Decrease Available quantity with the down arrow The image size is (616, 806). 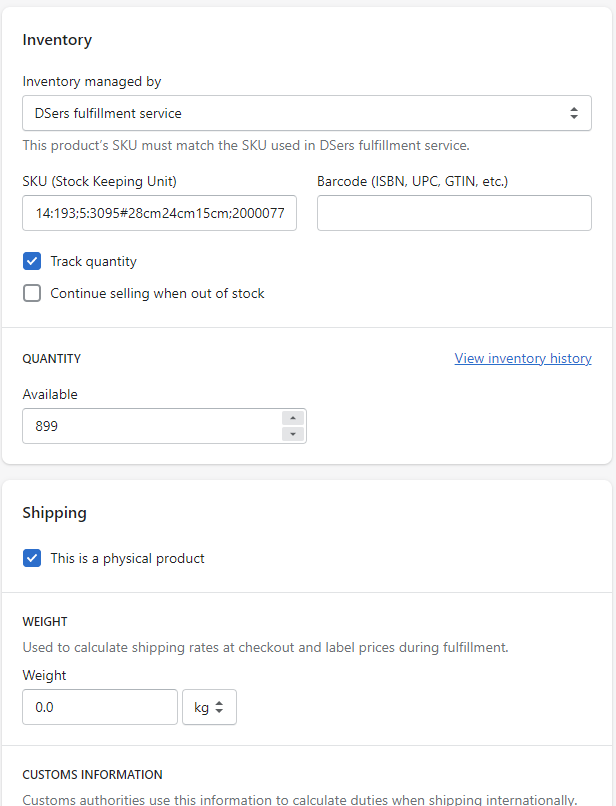pos(293,434)
